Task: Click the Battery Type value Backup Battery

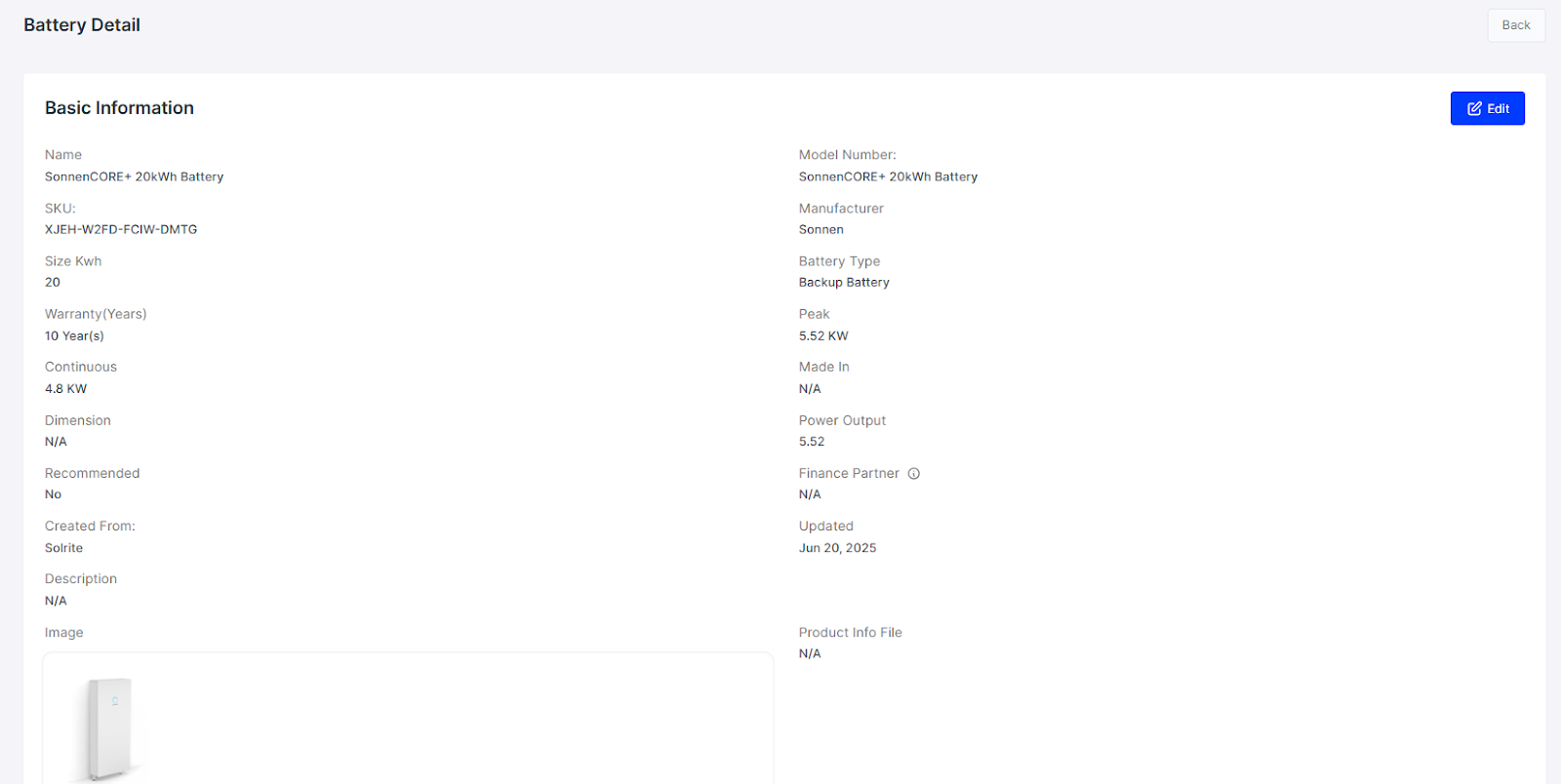Action: click(844, 283)
